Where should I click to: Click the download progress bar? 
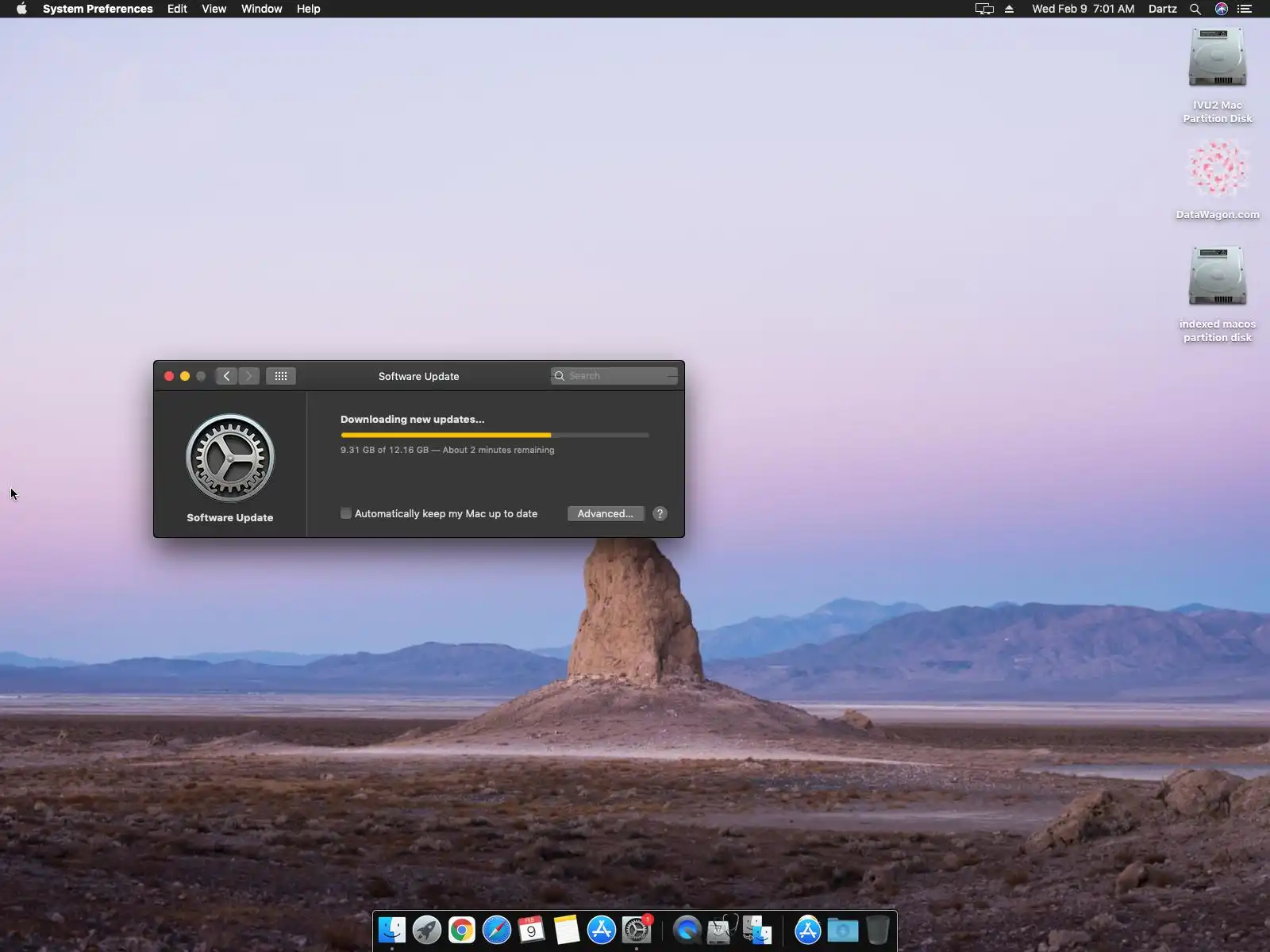tap(495, 435)
